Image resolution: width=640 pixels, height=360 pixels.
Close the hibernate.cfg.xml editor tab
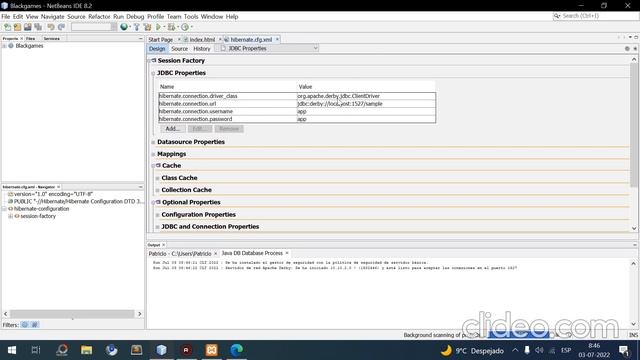[277, 40]
